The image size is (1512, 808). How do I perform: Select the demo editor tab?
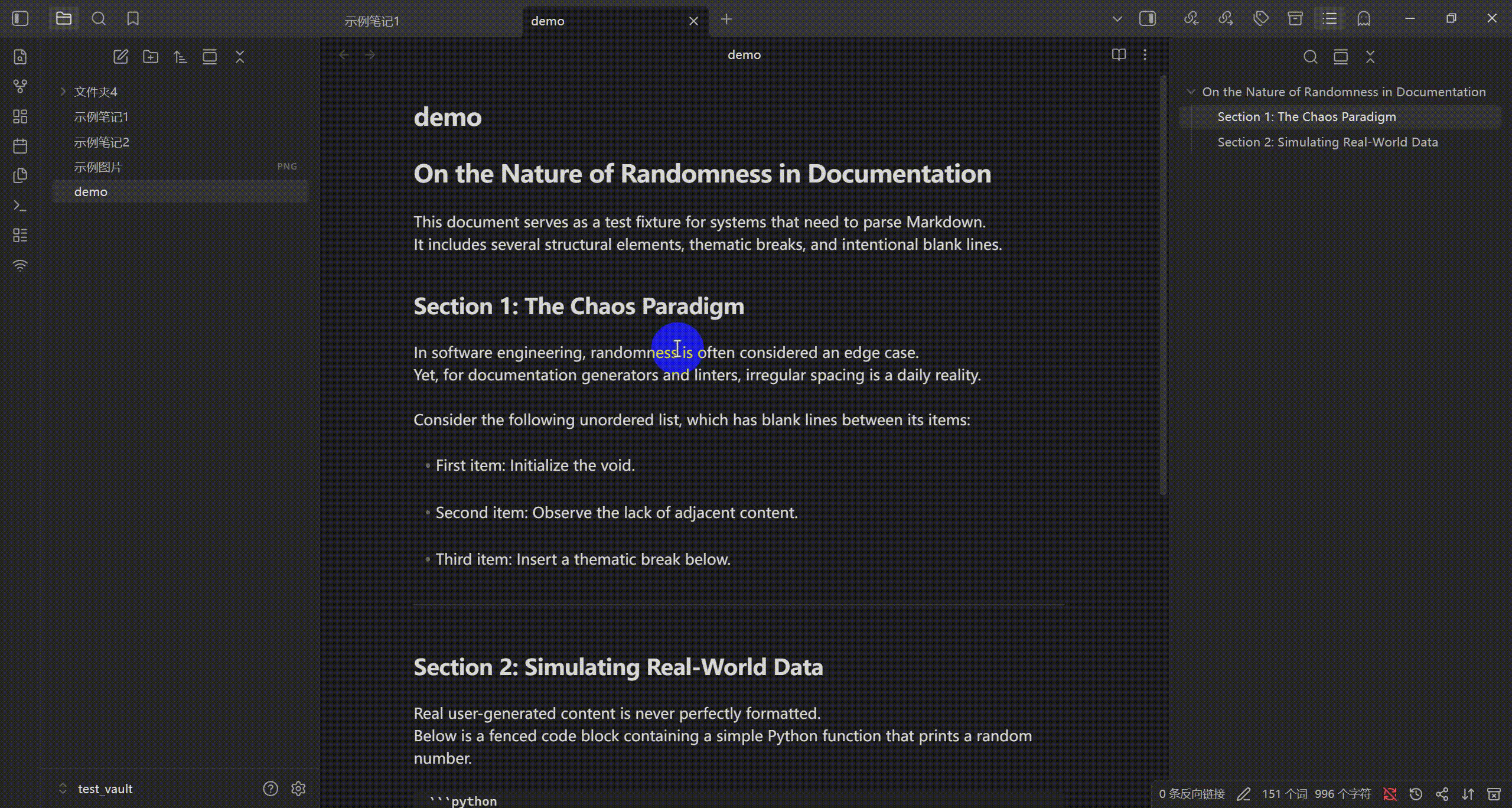click(x=614, y=21)
